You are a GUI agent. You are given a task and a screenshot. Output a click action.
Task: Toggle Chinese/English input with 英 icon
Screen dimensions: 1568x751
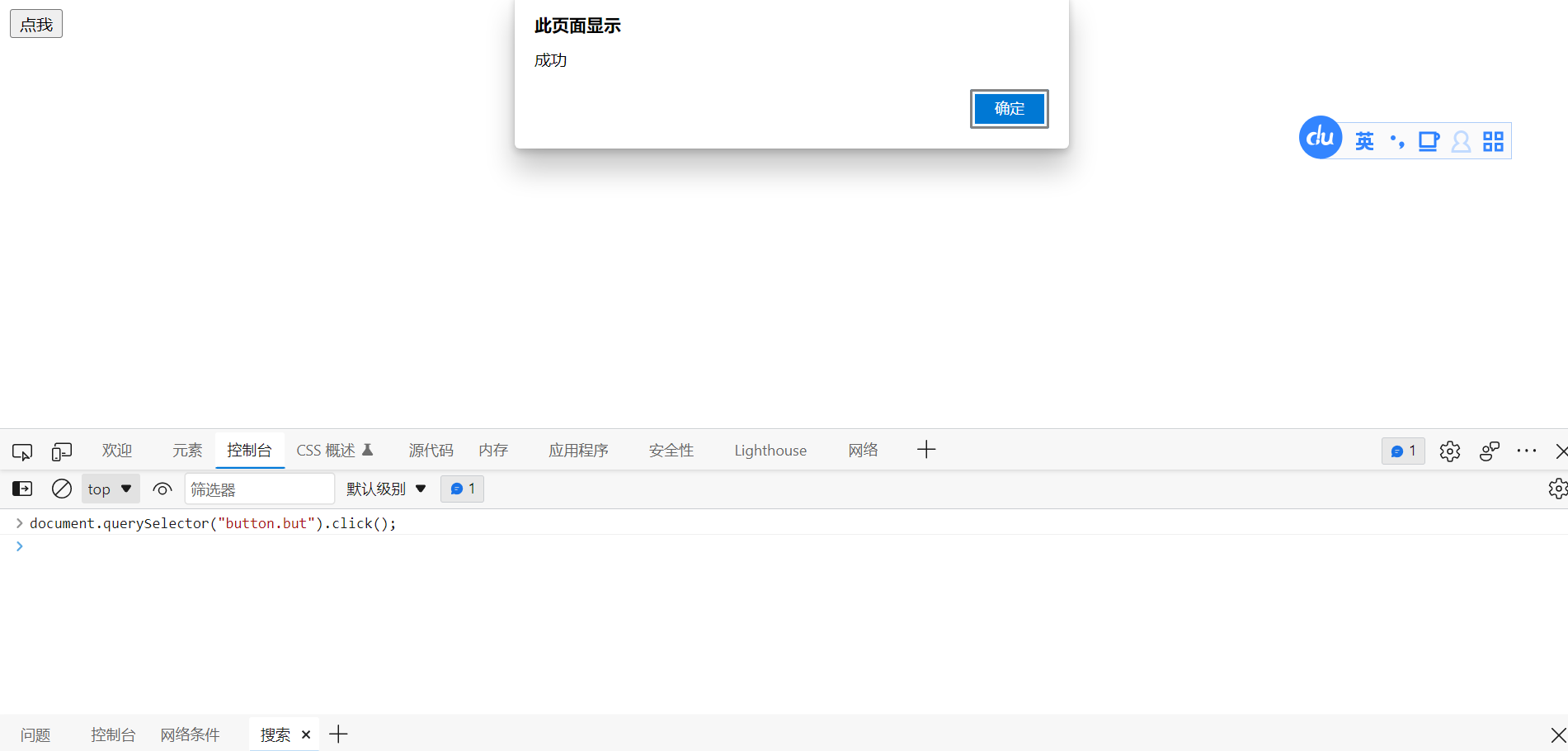coord(1364,141)
